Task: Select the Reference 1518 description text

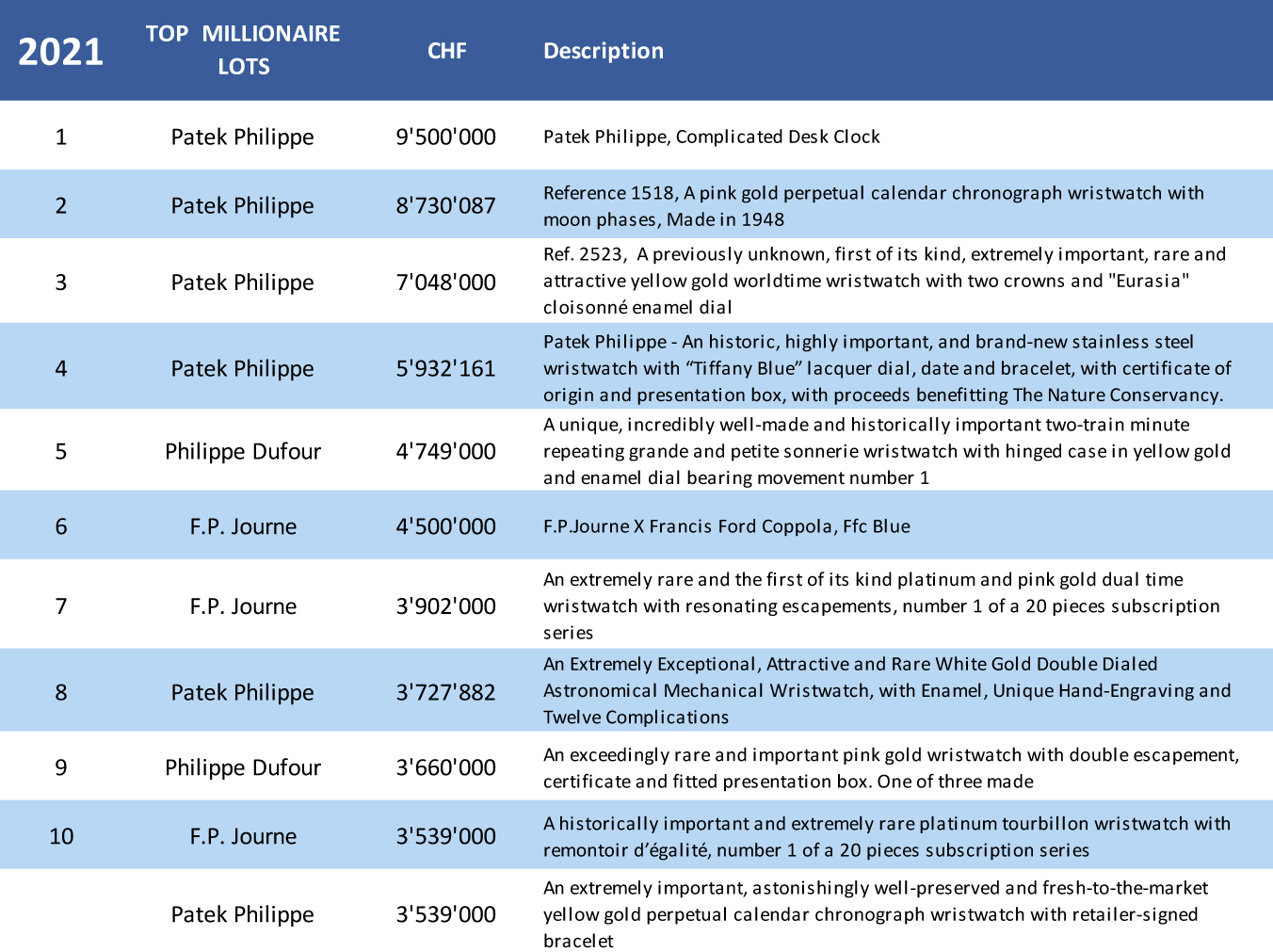Action: 874,206
